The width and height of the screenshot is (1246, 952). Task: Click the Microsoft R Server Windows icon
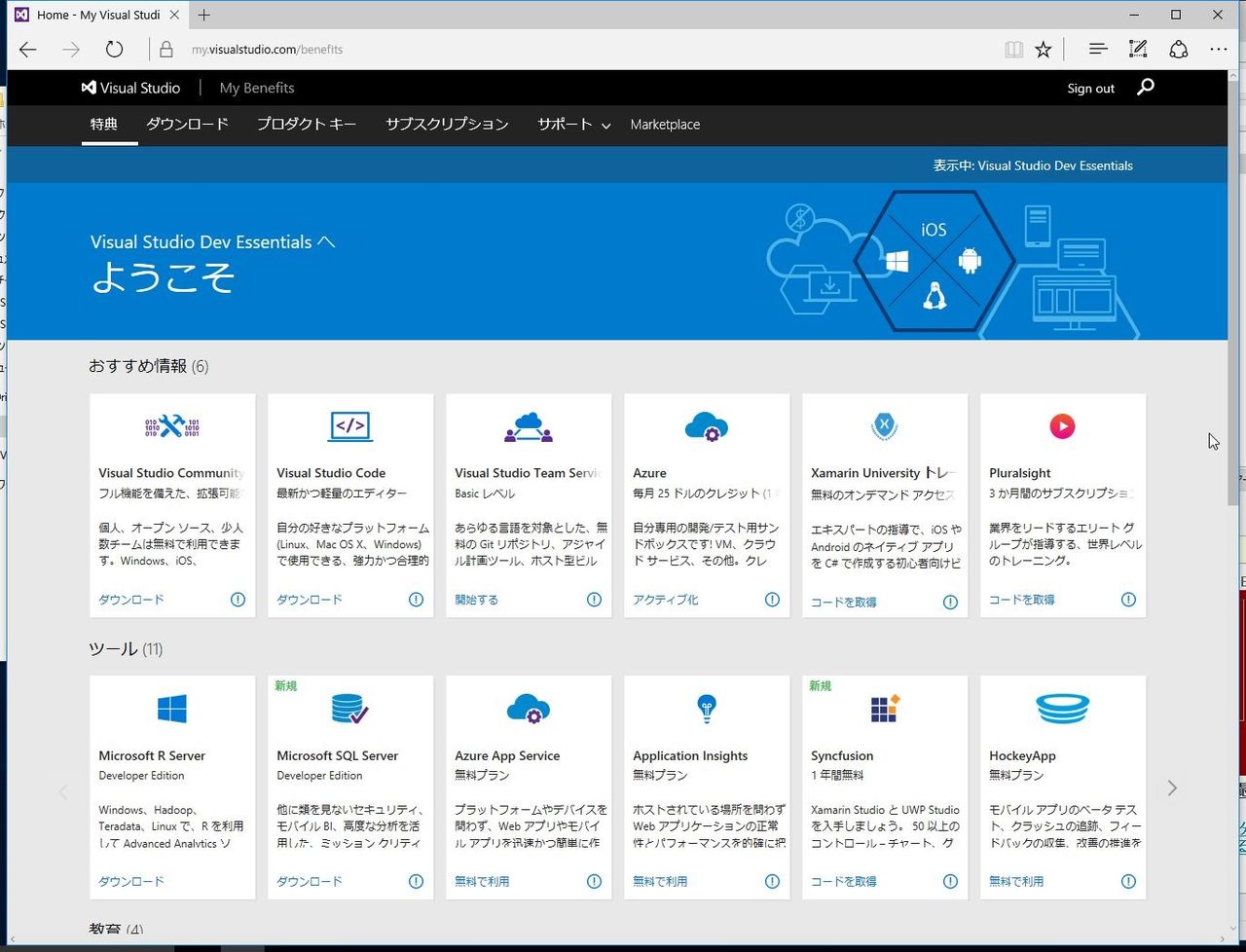coord(172,709)
